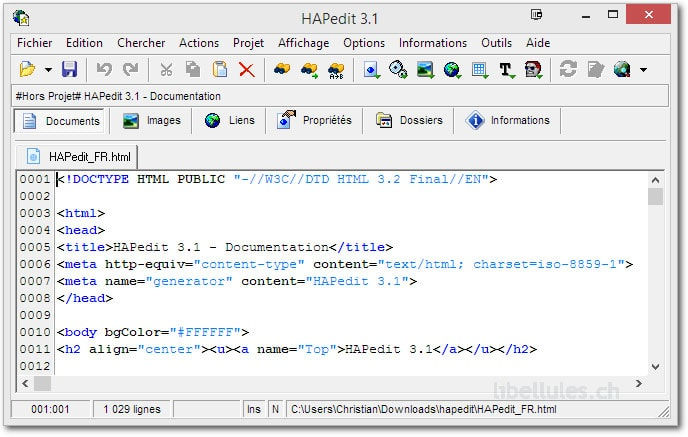Click the N status bar indicator

coord(275,409)
